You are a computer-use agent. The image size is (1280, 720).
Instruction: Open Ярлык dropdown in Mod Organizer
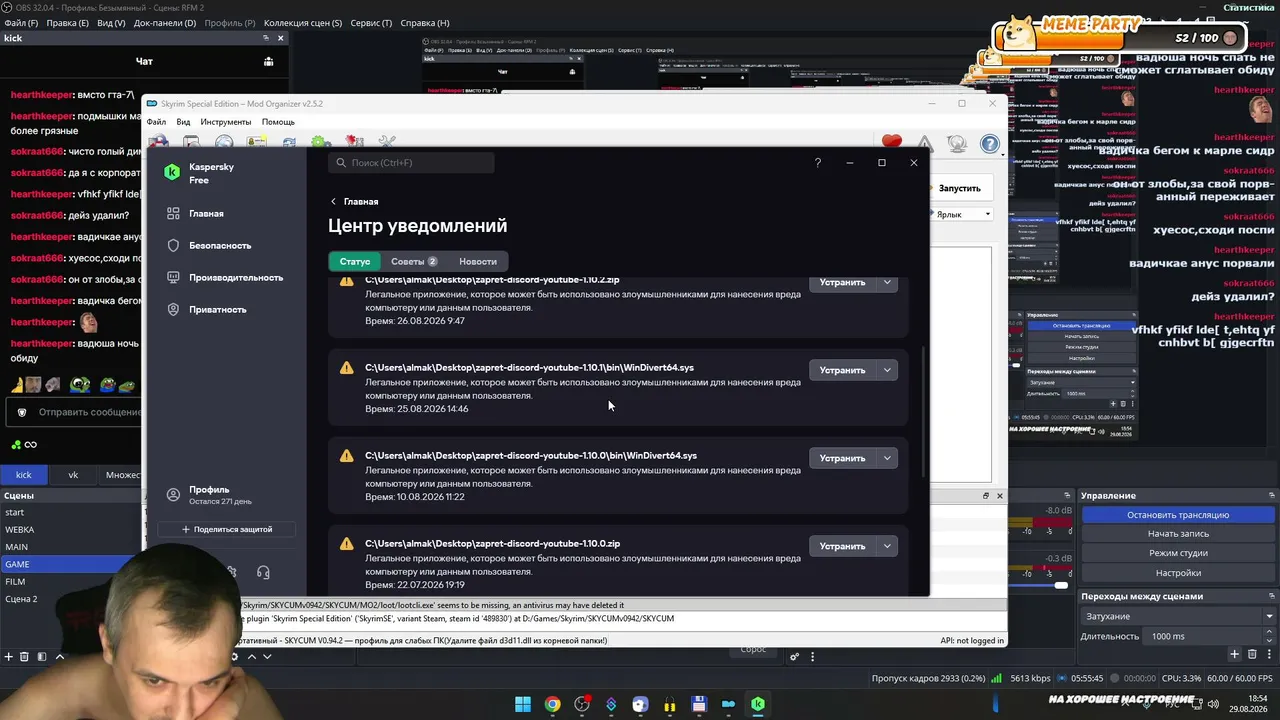(962, 214)
